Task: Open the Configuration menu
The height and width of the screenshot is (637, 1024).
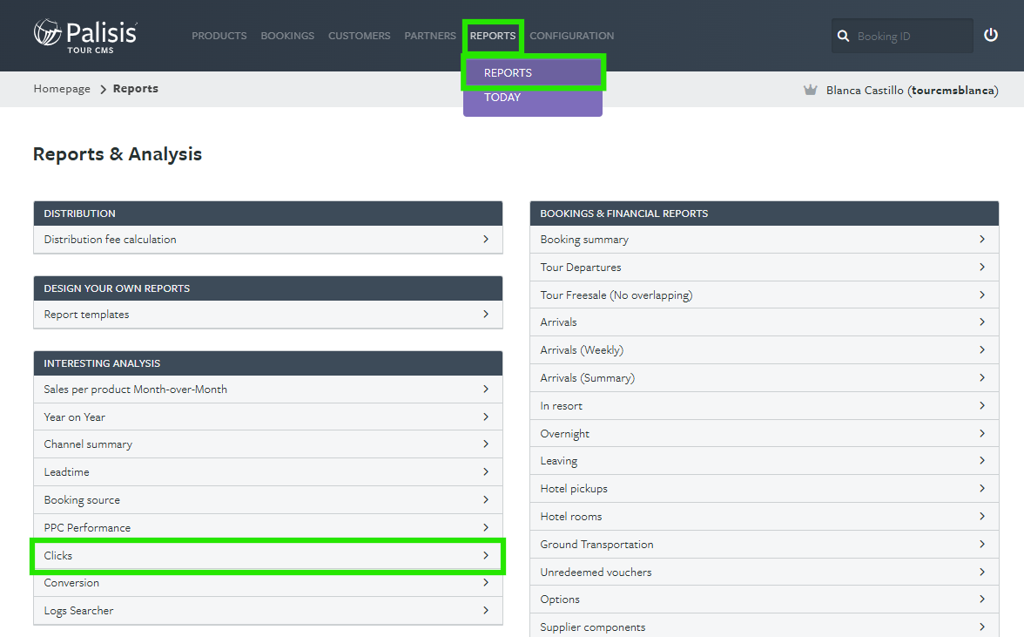Action: (x=571, y=36)
